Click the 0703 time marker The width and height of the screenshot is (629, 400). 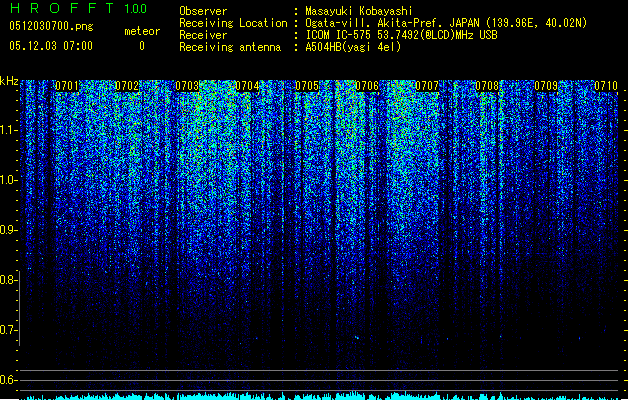187,86
